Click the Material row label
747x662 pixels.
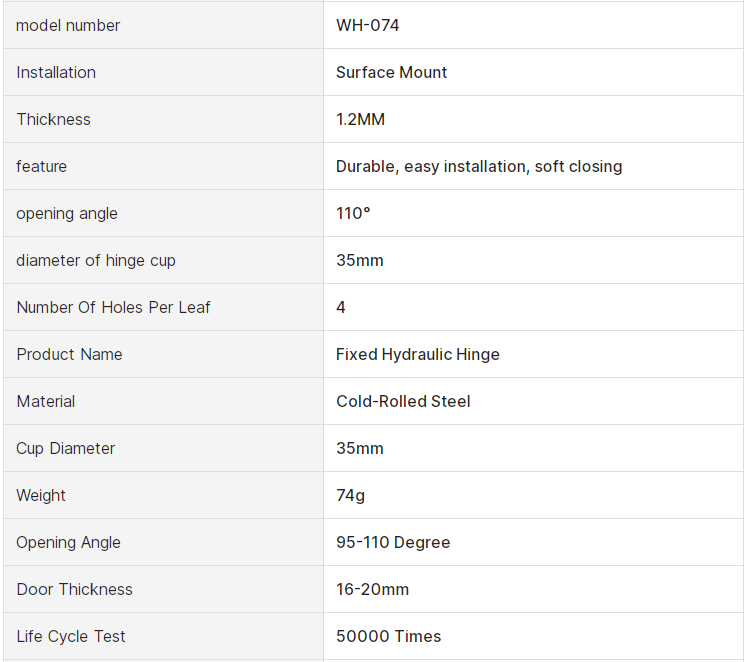pos(45,401)
